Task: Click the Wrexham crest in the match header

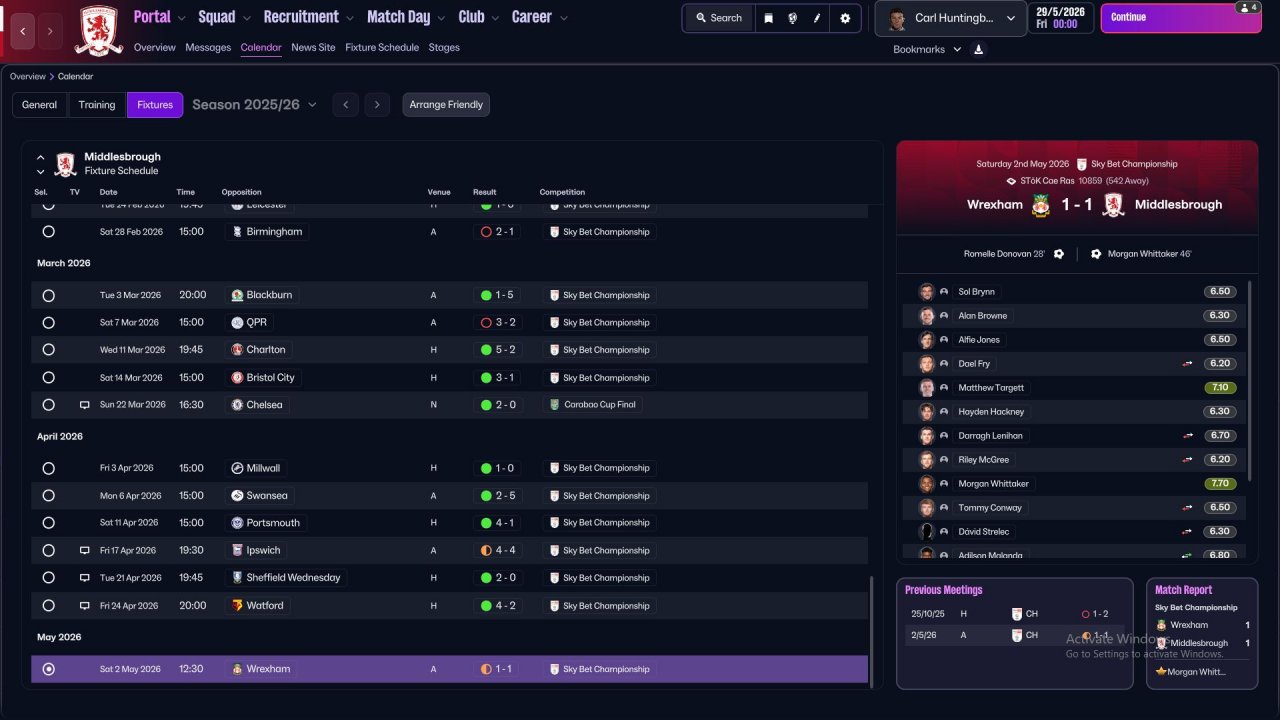Action: click(1041, 205)
